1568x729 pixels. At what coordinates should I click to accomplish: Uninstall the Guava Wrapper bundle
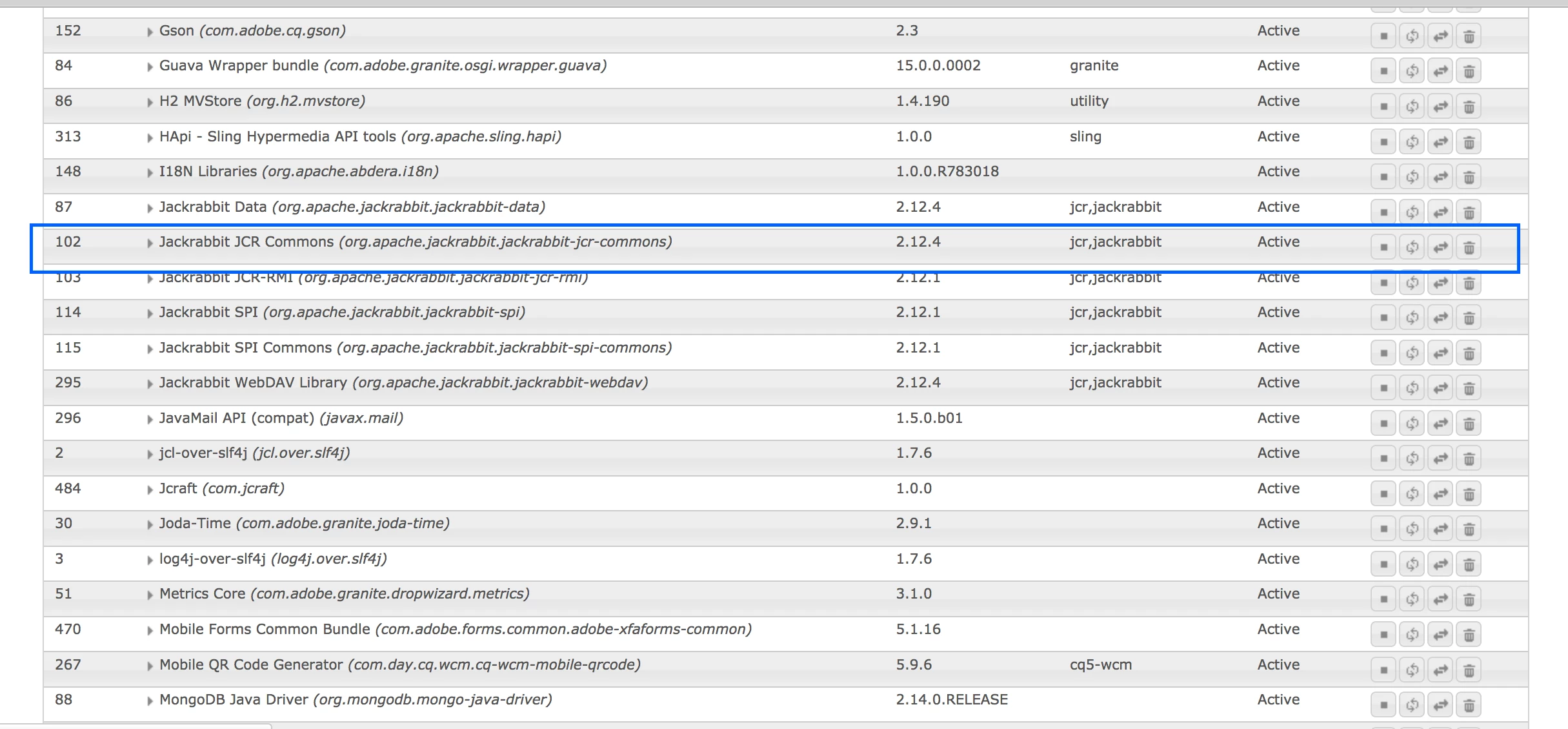coord(1469,72)
